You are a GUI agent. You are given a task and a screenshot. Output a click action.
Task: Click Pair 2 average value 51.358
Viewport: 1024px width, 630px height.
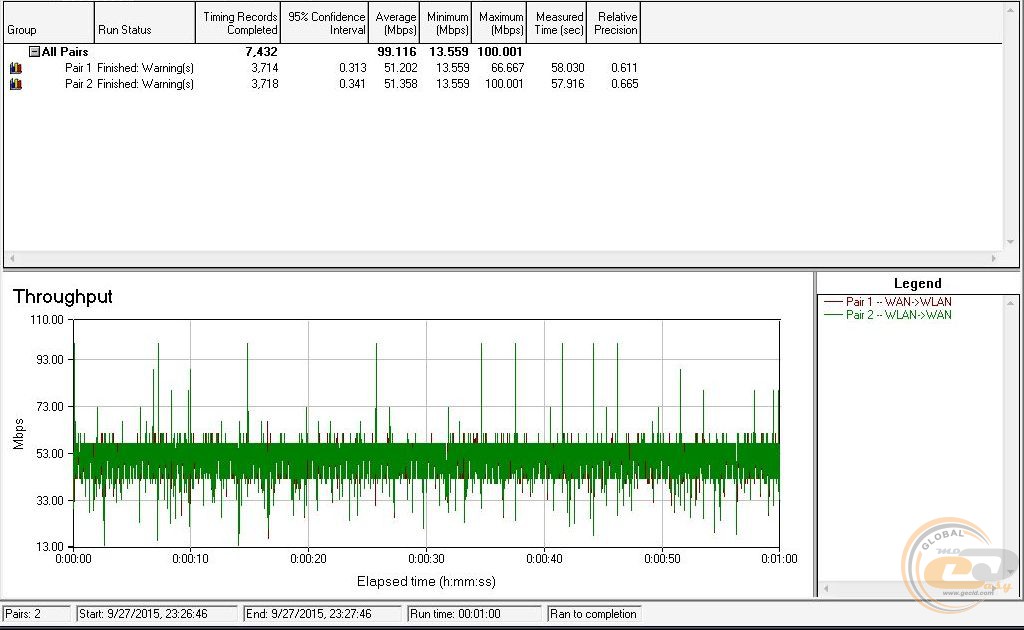pos(400,84)
